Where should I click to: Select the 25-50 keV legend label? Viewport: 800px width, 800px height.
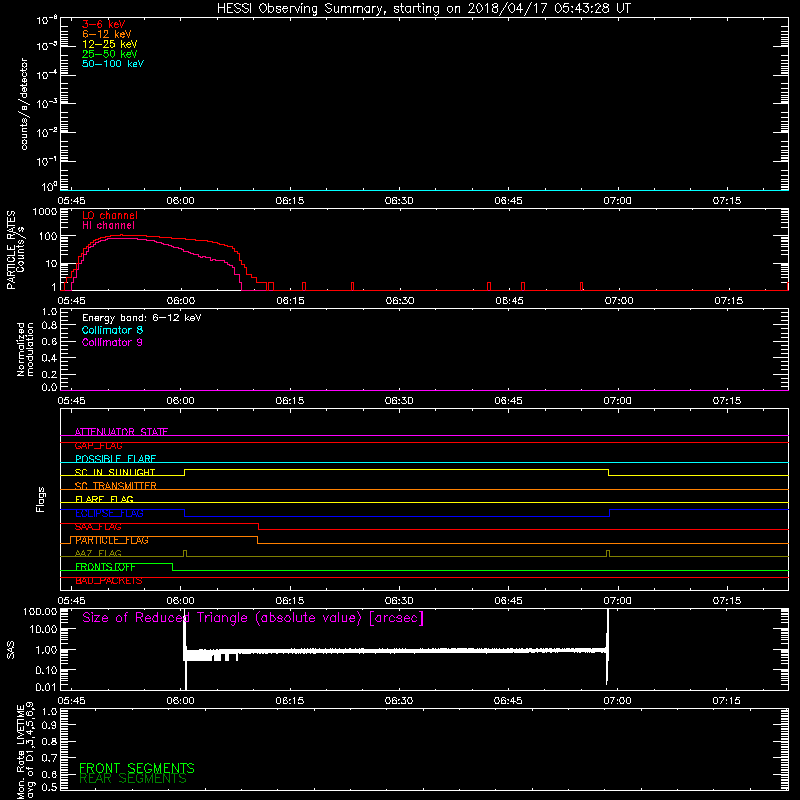coord(110,54)
